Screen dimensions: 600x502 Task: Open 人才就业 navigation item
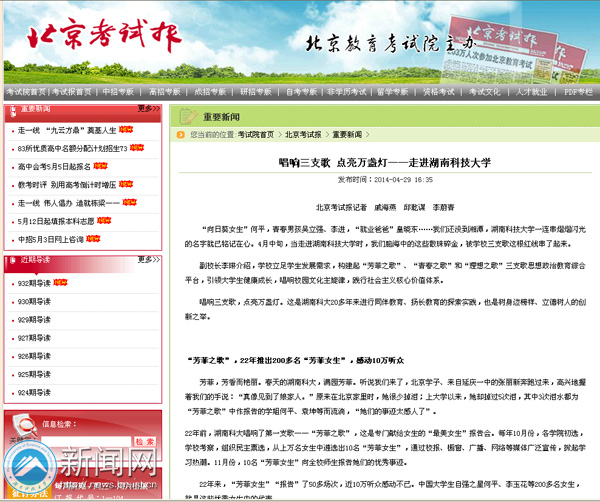(x=532, y=92)
